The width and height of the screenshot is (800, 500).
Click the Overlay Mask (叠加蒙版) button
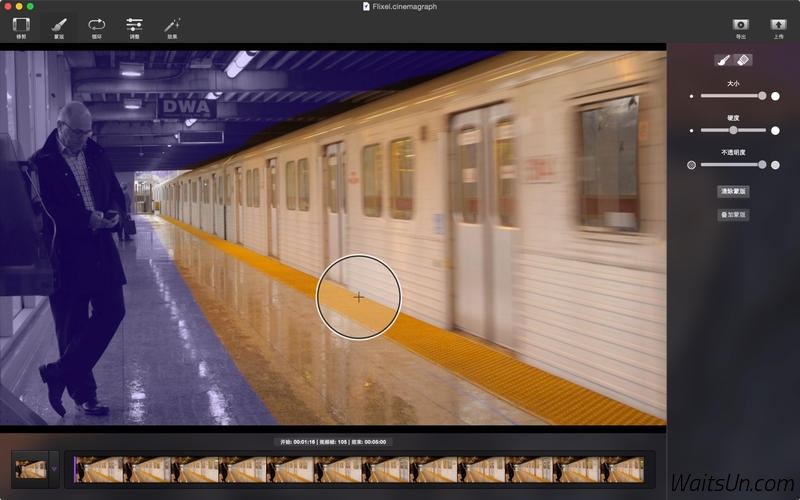(733, 215)
